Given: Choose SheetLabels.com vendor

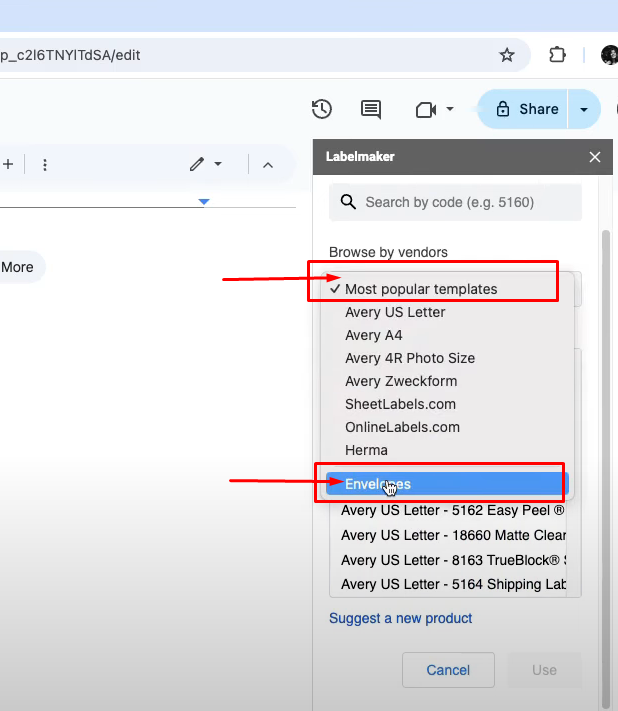Looking at the screenshot, I should tap(447, 404).
